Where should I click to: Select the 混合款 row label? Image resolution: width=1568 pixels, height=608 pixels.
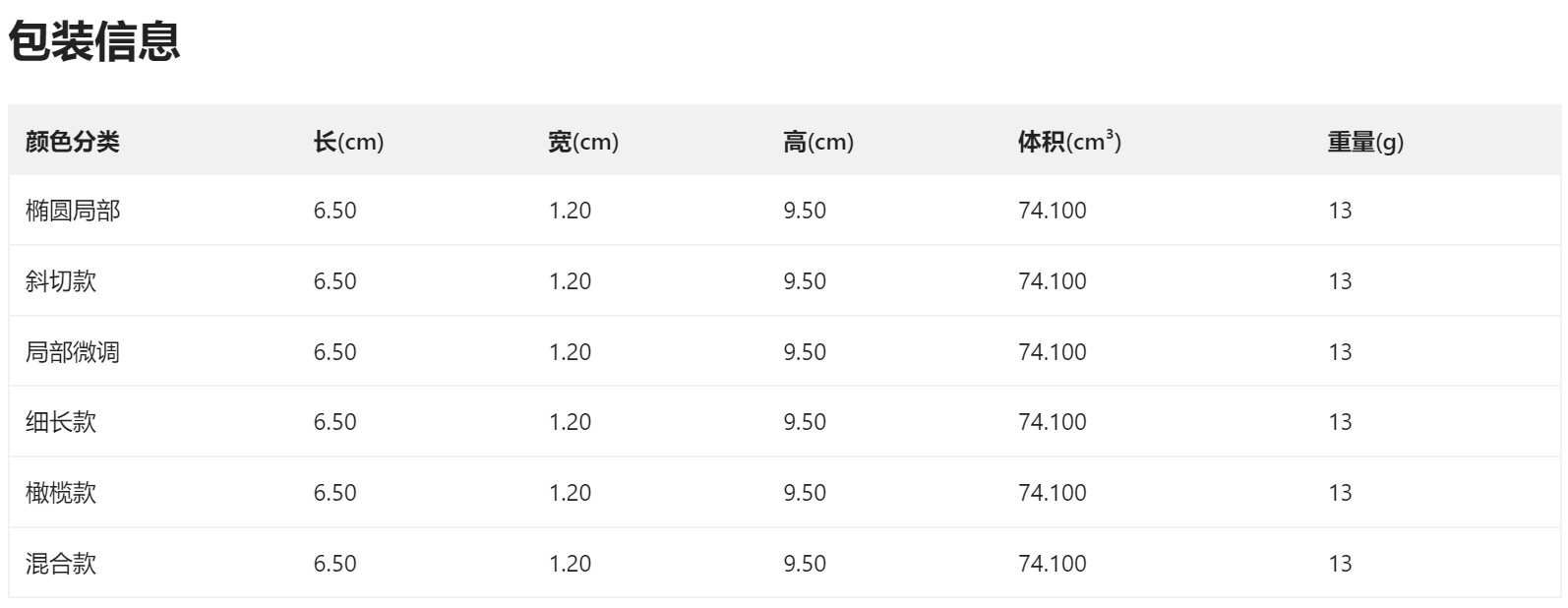(x=61, y=564)
